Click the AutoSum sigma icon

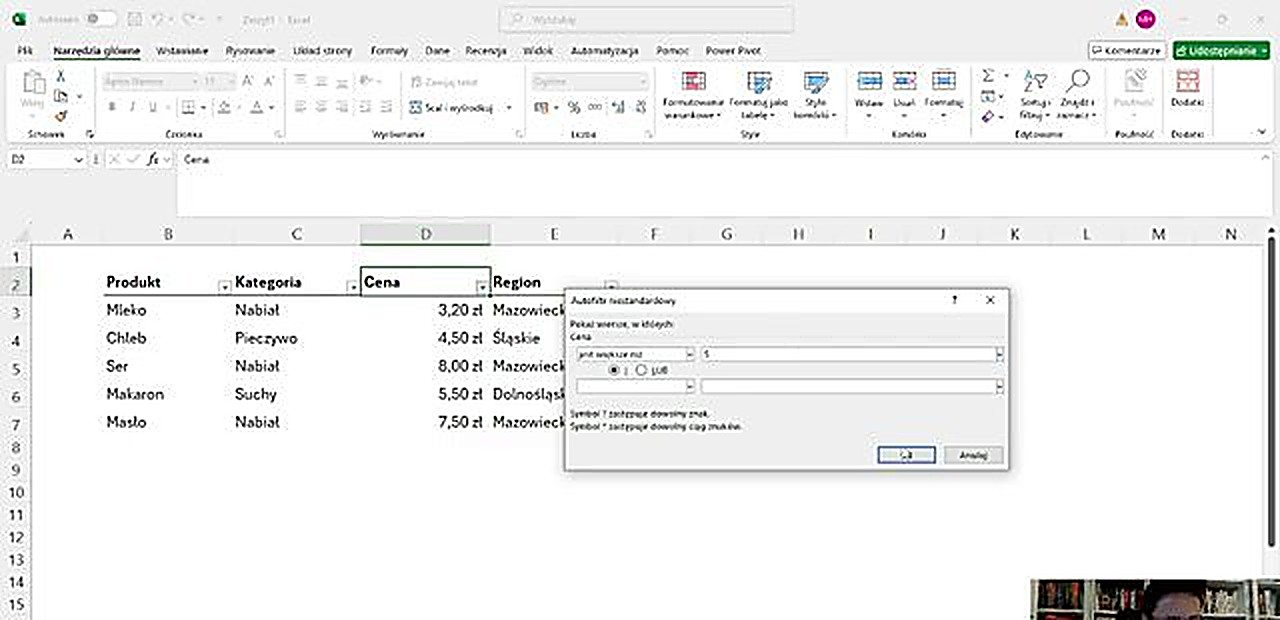988,76
